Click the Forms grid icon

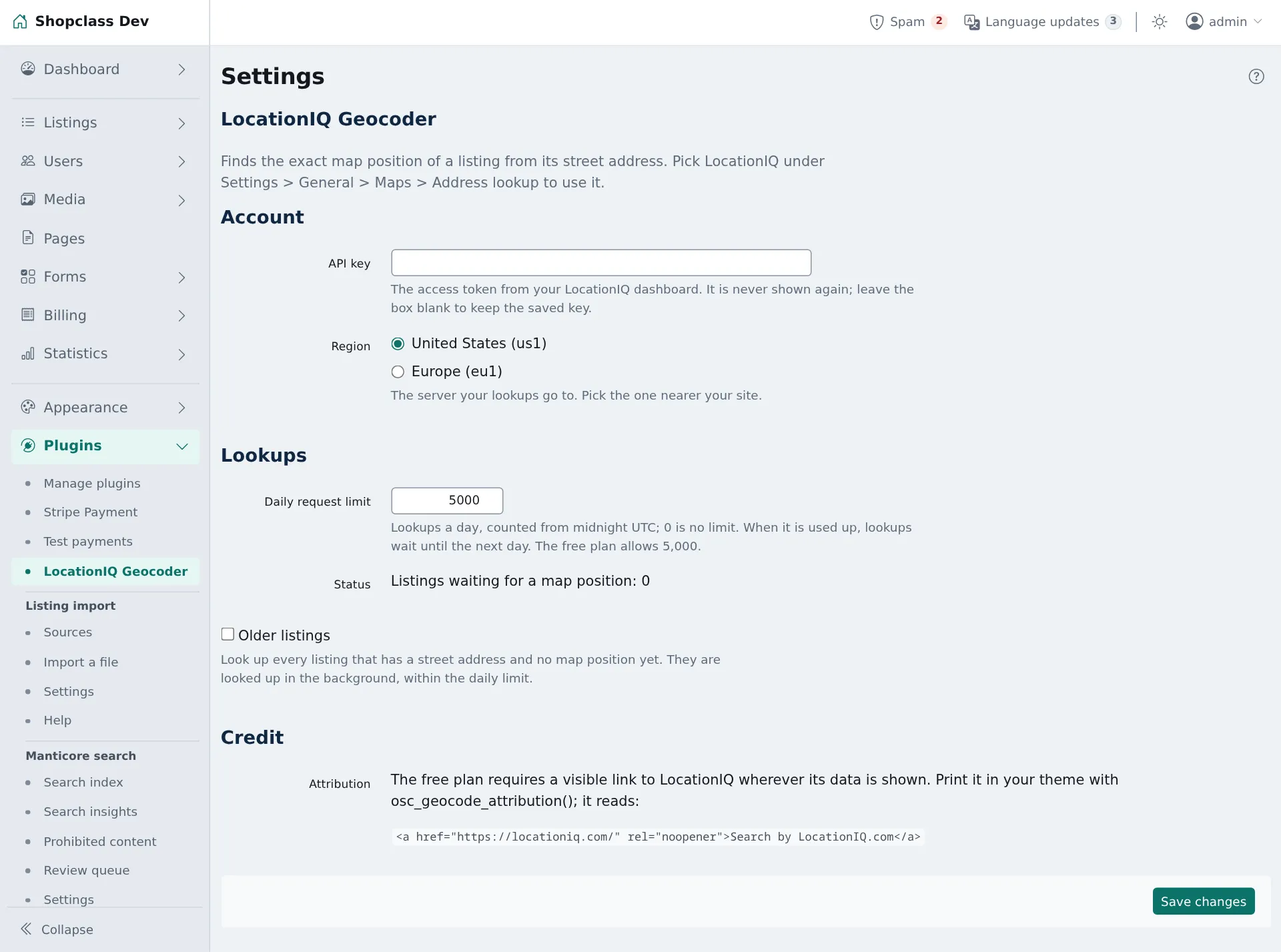tap(27, 276)
